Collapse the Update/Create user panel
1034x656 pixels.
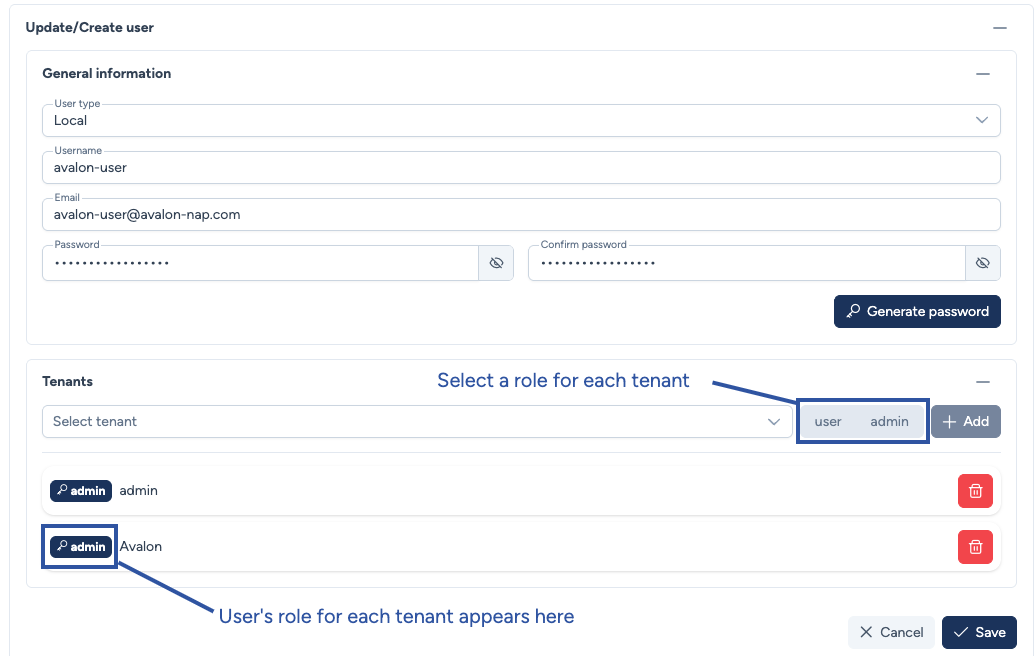(999, 28)
